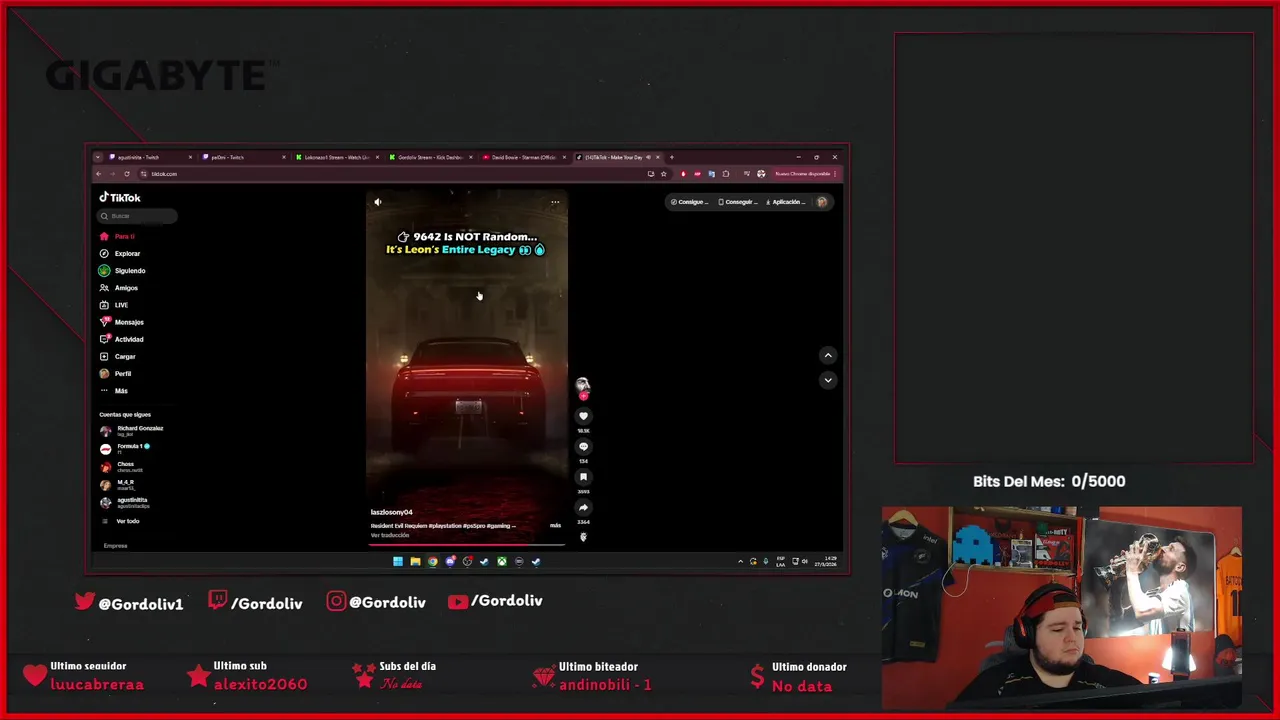The height and width of the screenshot is (720, 1280).
Task: Go to the previous video with the up chevron
Action: click(828, 355)
